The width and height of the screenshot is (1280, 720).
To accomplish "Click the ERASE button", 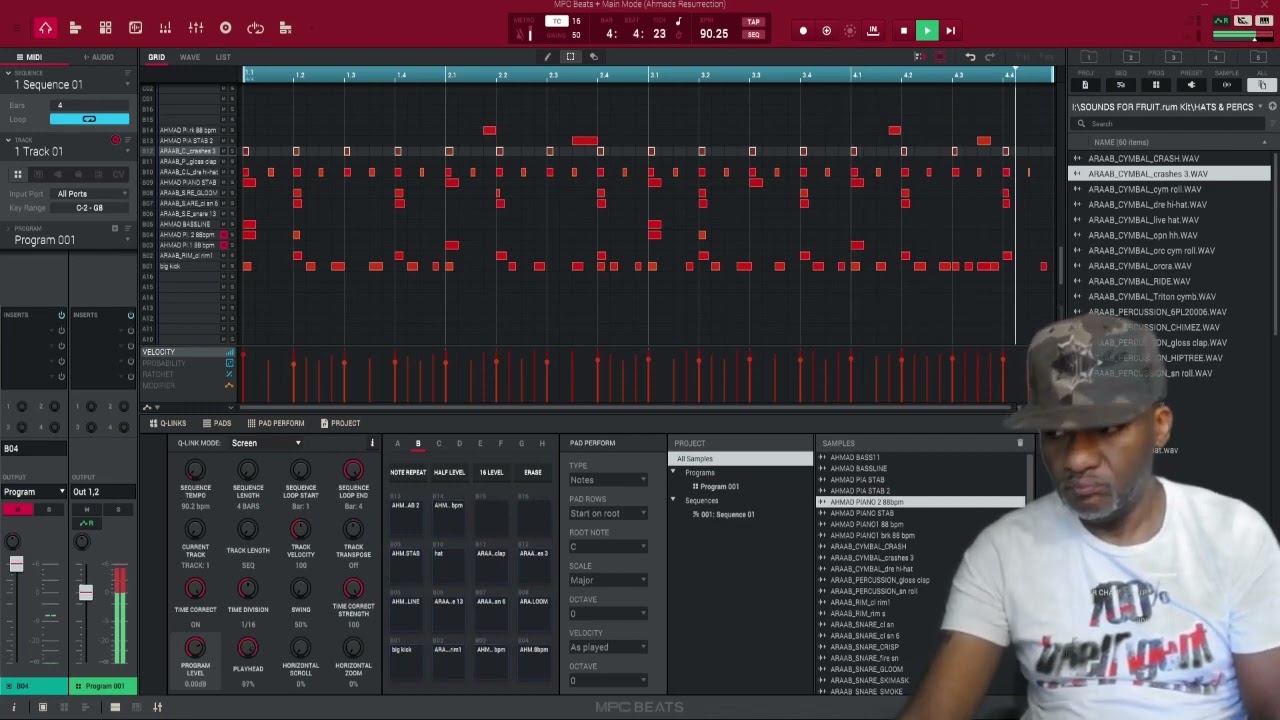I will pyautogui.click(x=533, y=472).
